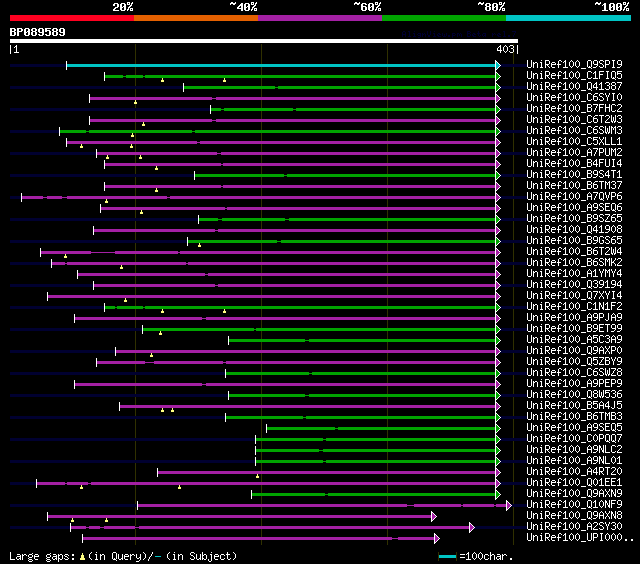Open the UniRef100_C6T2W3 hit label
Screen dimensions: 640x564
point(574,119)
